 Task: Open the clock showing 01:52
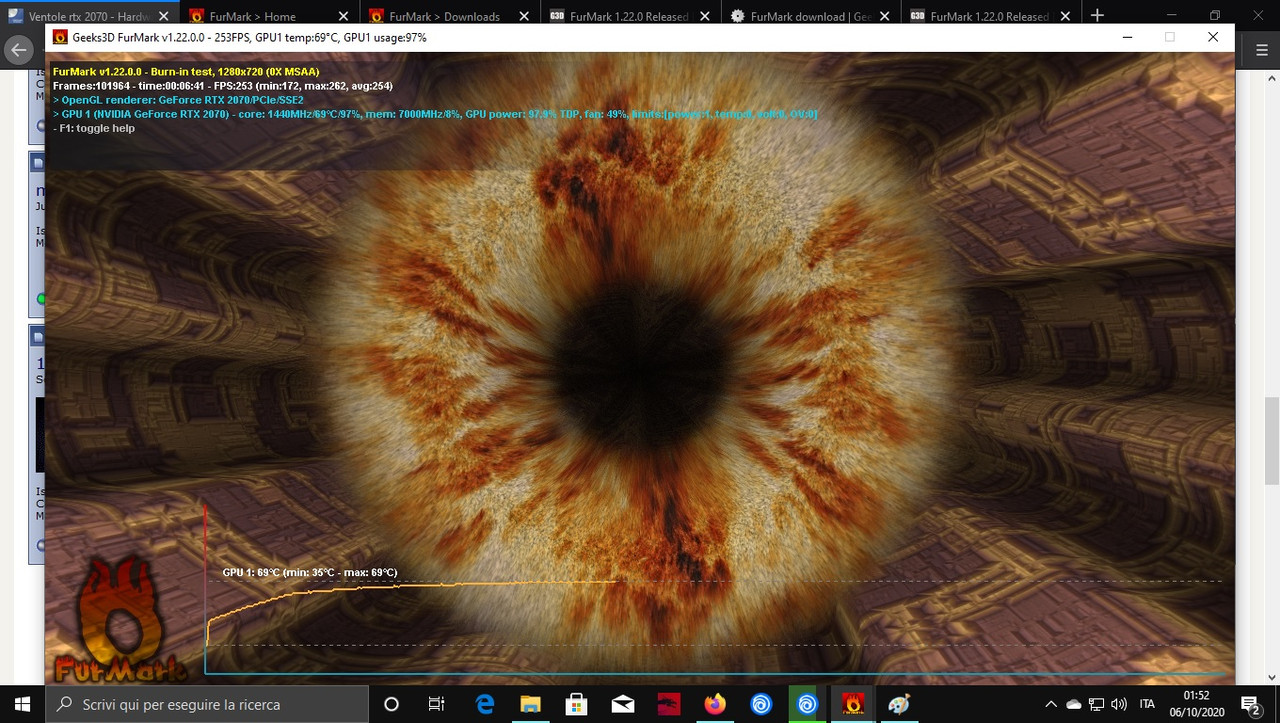[x=1196, y=704]
